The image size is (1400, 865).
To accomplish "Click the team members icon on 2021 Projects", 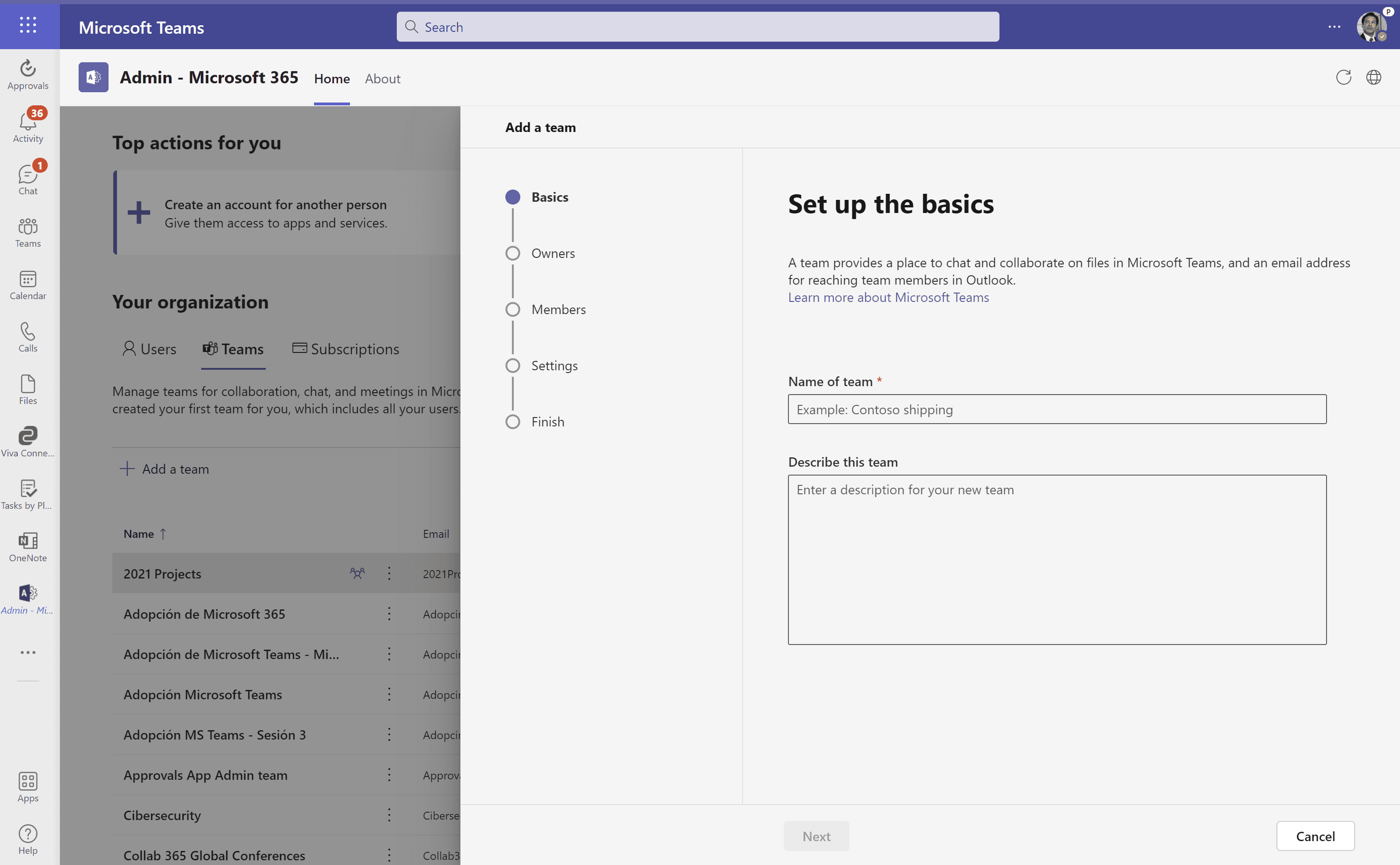I will tap(357, 573).
